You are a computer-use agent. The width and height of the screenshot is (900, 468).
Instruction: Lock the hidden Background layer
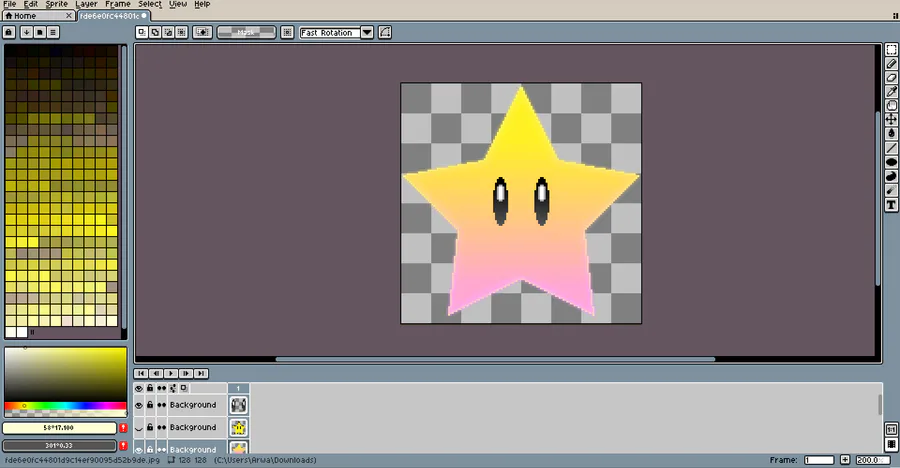click(x=150, y=428)
